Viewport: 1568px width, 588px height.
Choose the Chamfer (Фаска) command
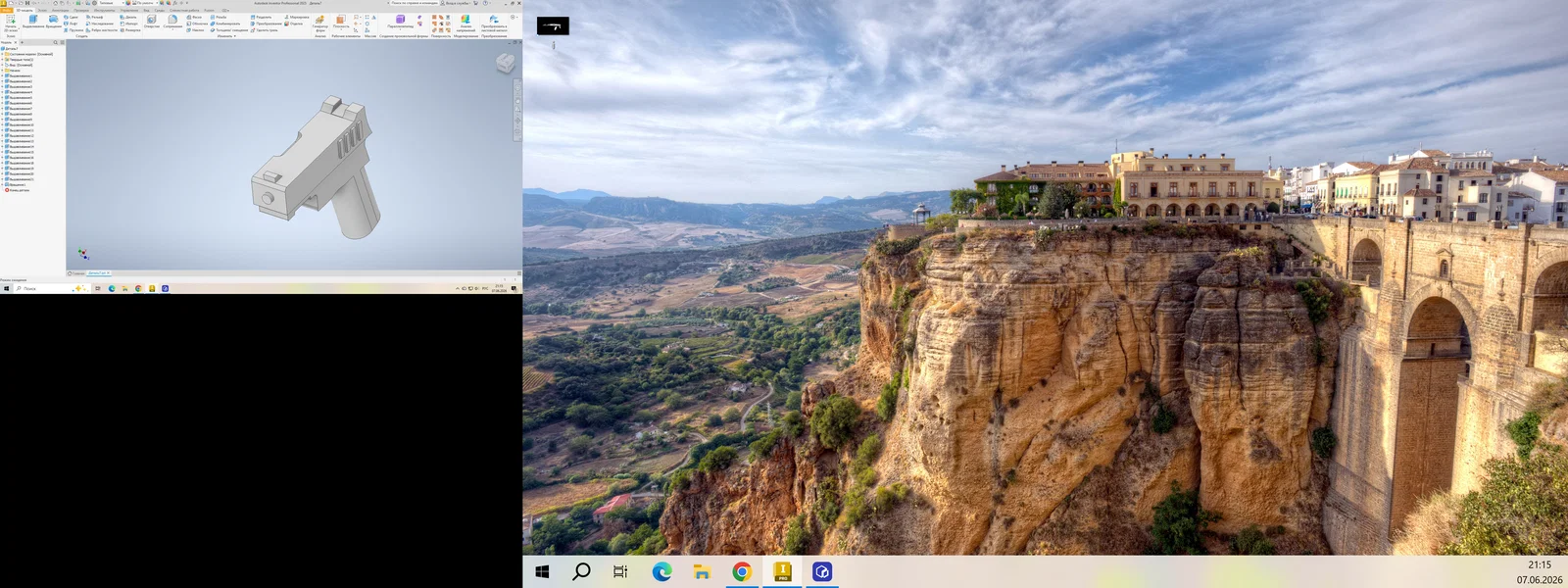click(x=194, y=17)
